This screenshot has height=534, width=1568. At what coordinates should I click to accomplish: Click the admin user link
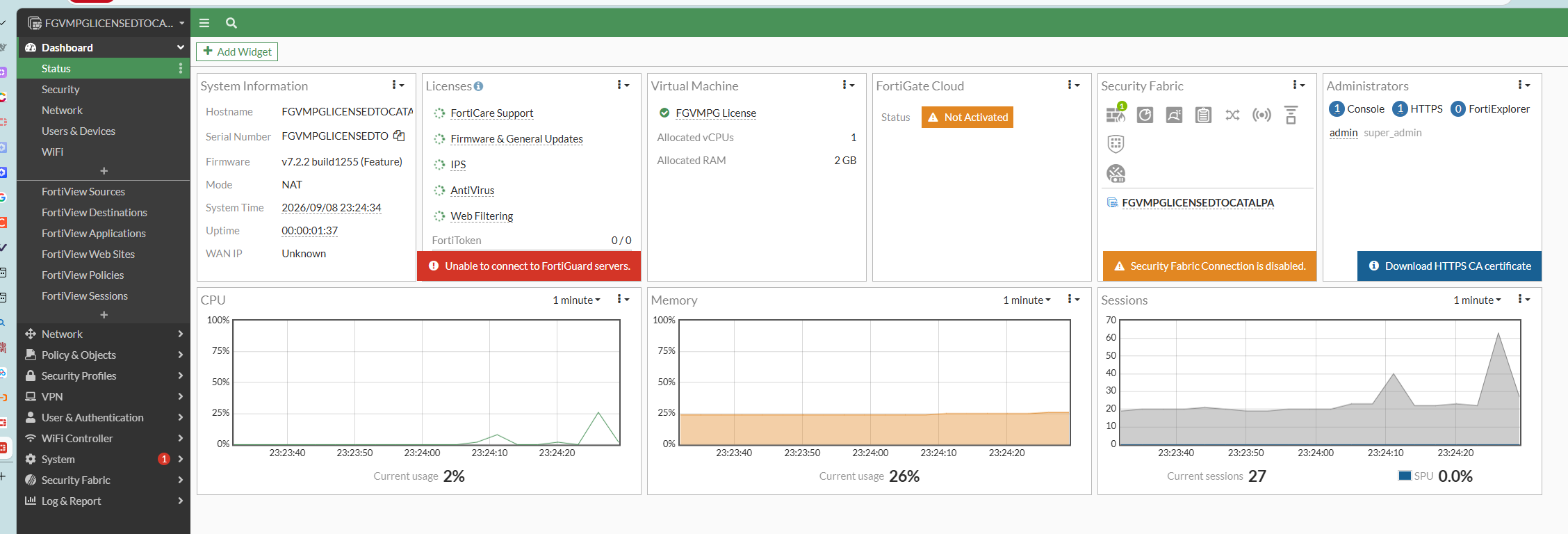[x=1344, y=132]
